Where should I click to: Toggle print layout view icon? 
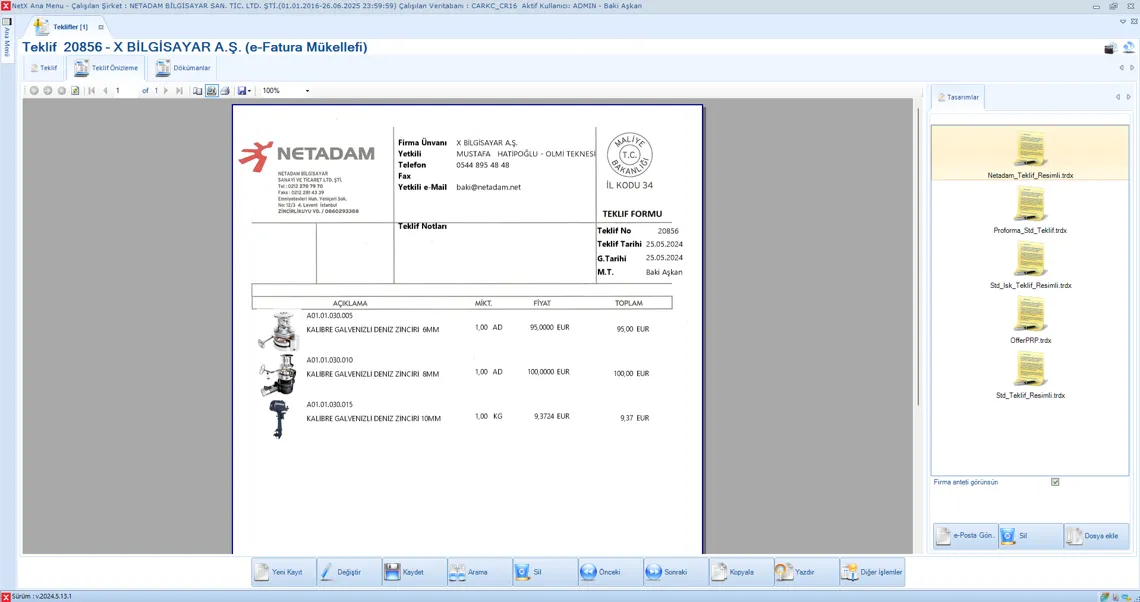[211, 91]
